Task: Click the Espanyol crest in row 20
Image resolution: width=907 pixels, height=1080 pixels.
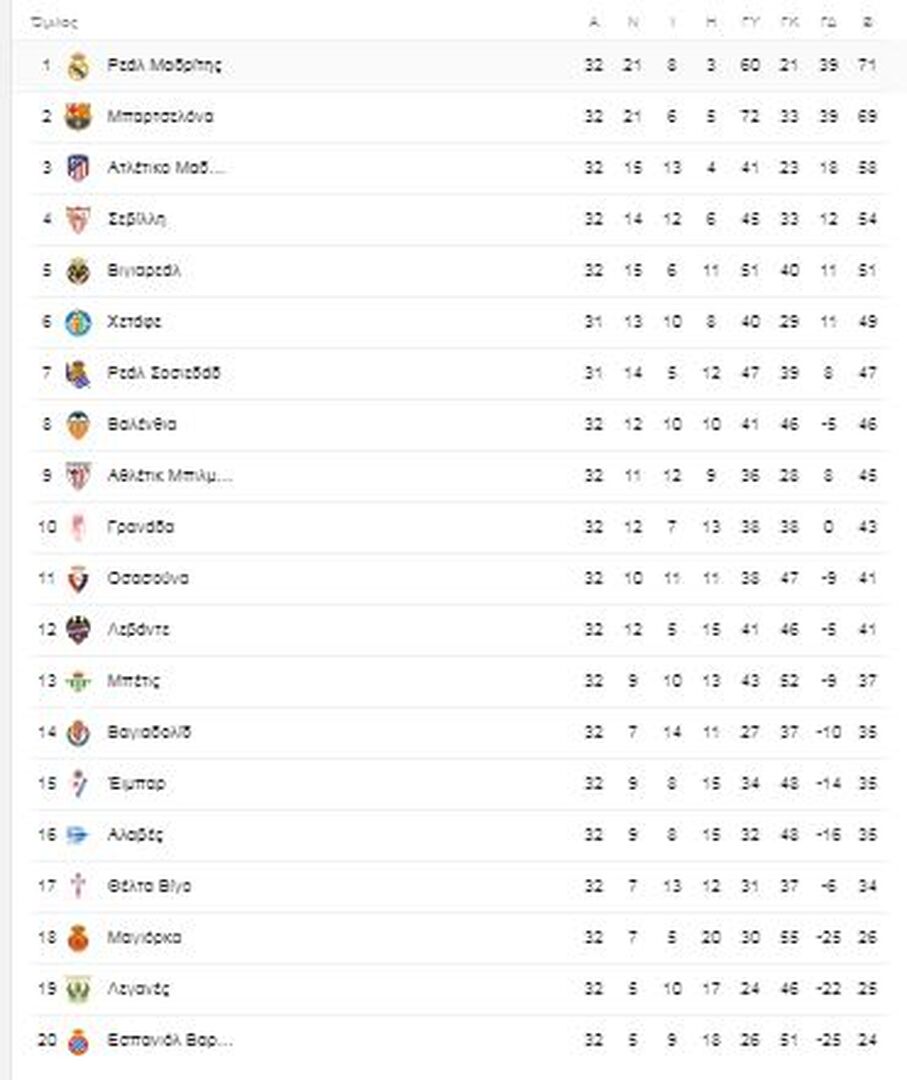Action: click(78, 1040)
